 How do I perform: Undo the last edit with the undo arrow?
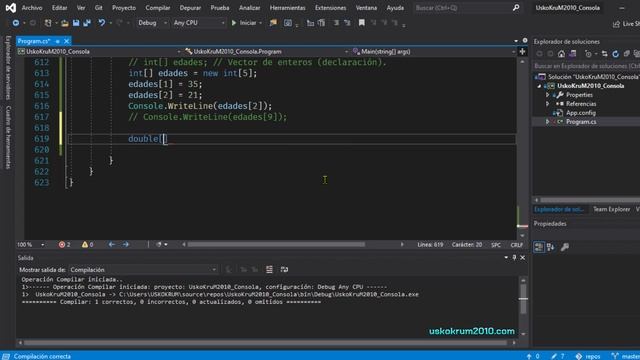point(102,23)
